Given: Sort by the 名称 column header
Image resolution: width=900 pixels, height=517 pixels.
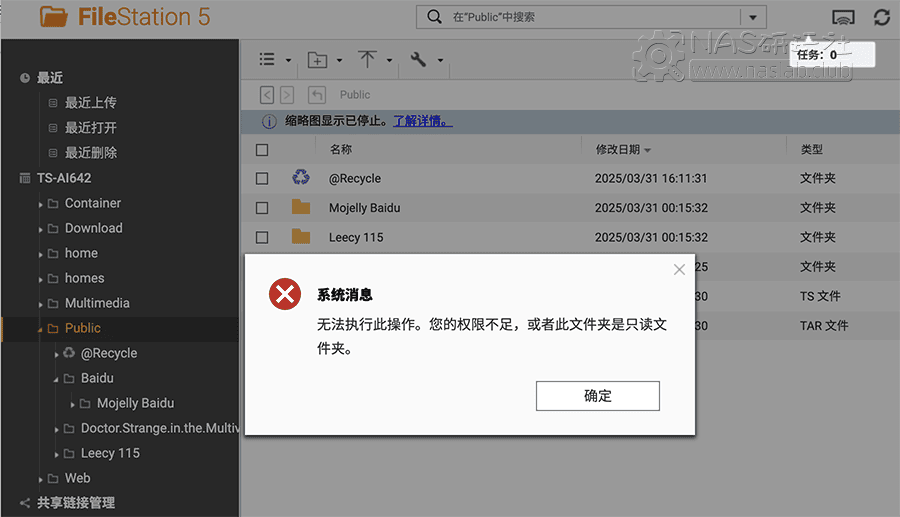Looking at the screenshot, I should point(340,149).
